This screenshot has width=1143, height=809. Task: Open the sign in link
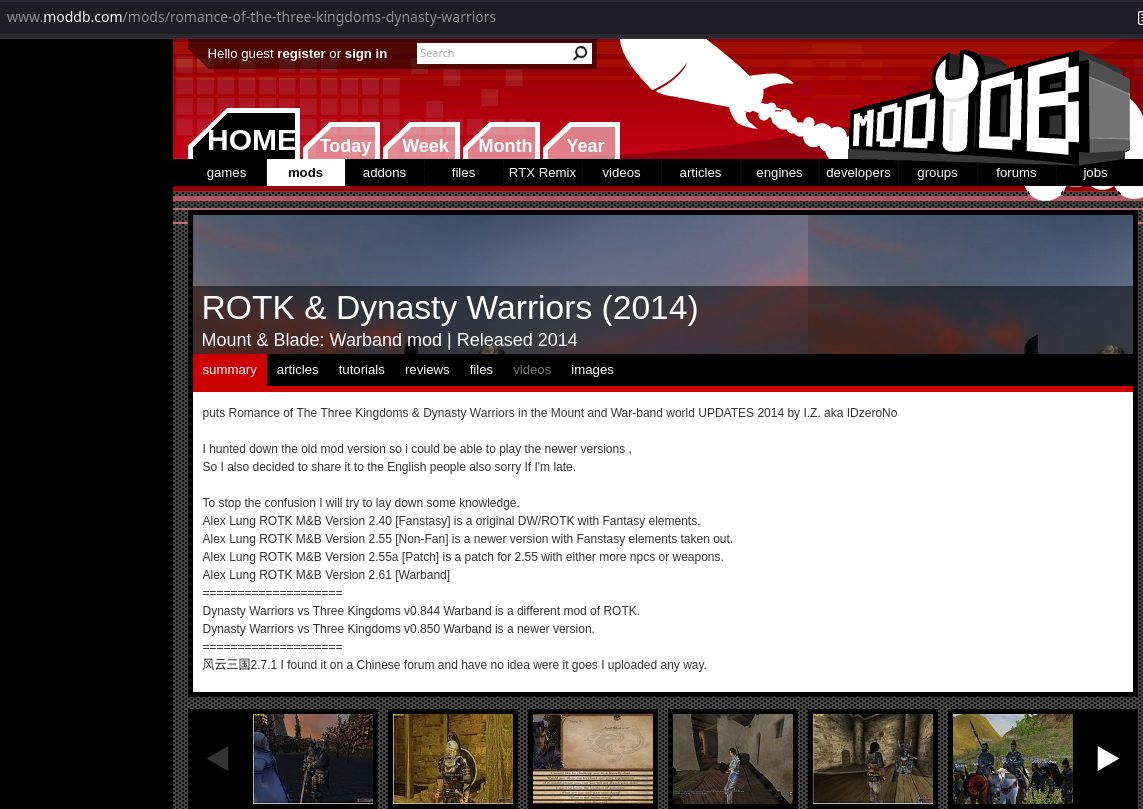click(366, 54)
